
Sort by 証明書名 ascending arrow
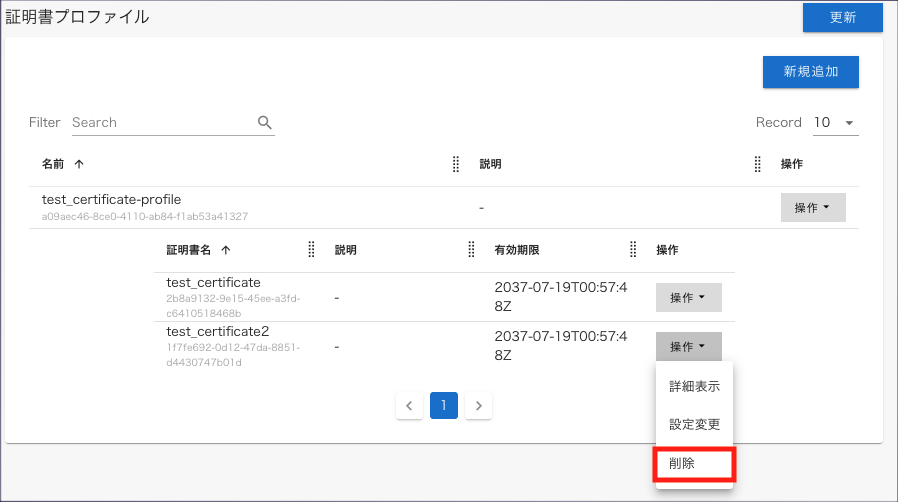[x=226, y=250]
